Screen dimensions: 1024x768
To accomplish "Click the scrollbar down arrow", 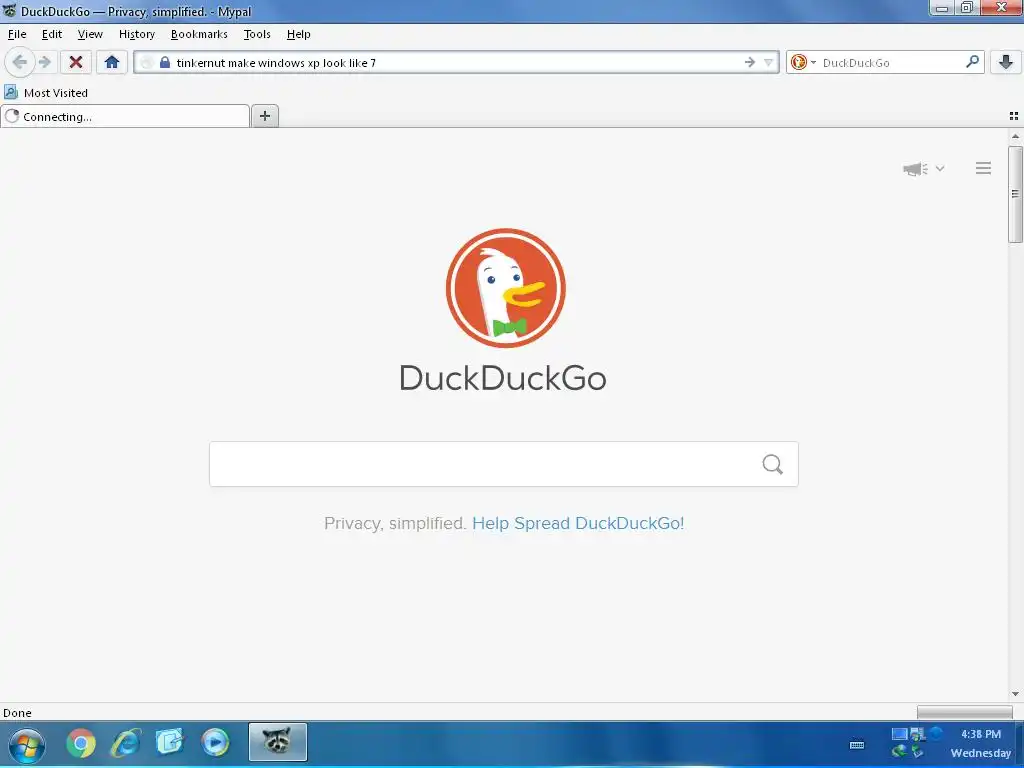I will 1015,694.
